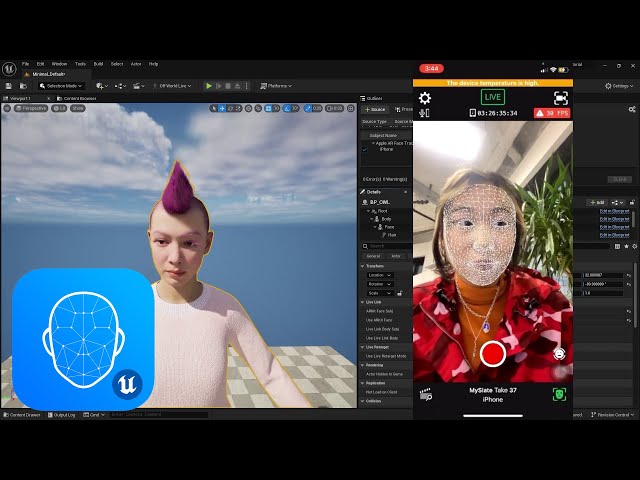Switch to the Content Browser tab
Image resolution: width=640 pixels, height=480 pixels.
tap(76, 99)
